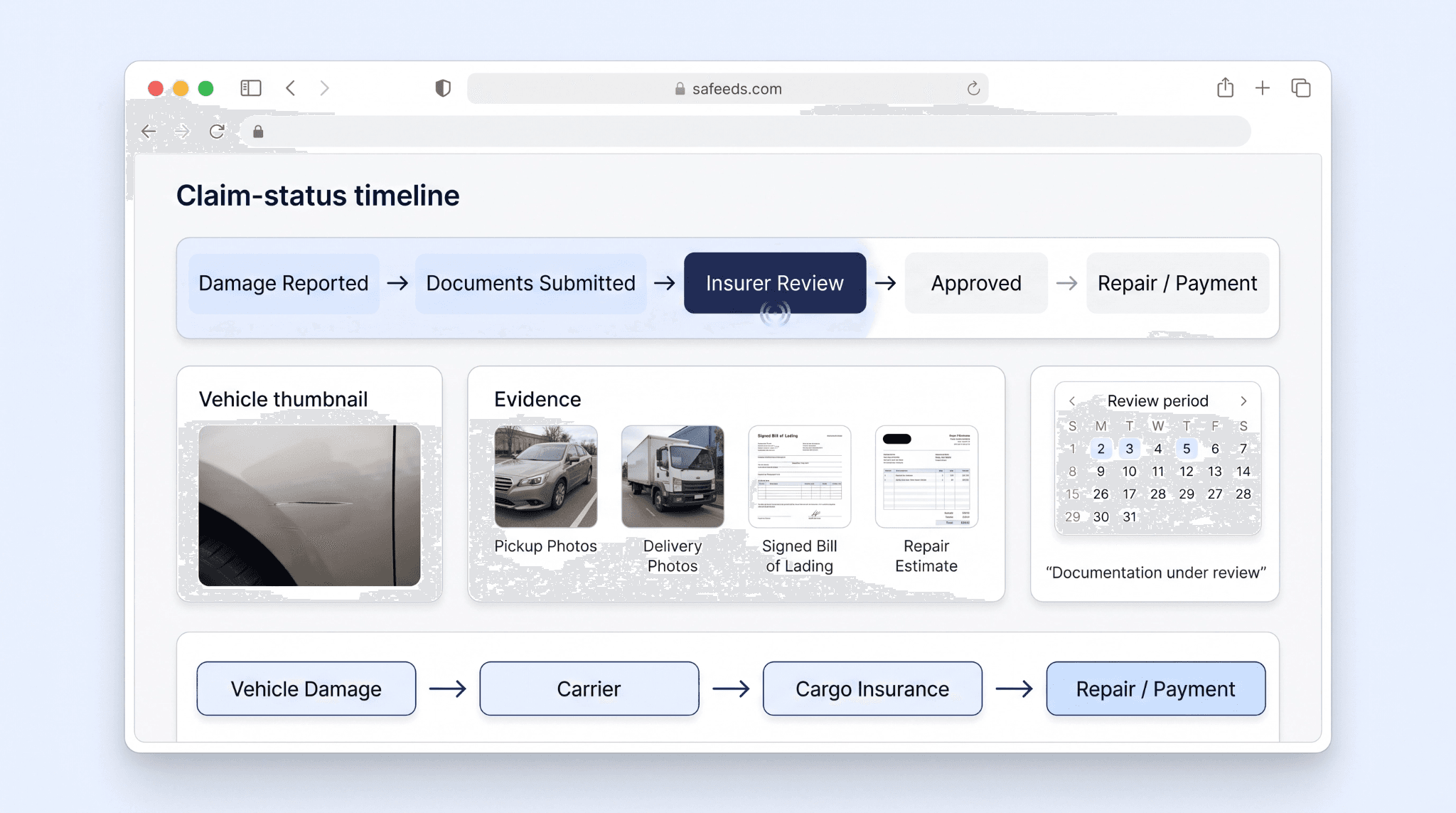1456x813 pixels.
Task: Click the lock icon in inner address bar
Action: click(x=258, y=132)
